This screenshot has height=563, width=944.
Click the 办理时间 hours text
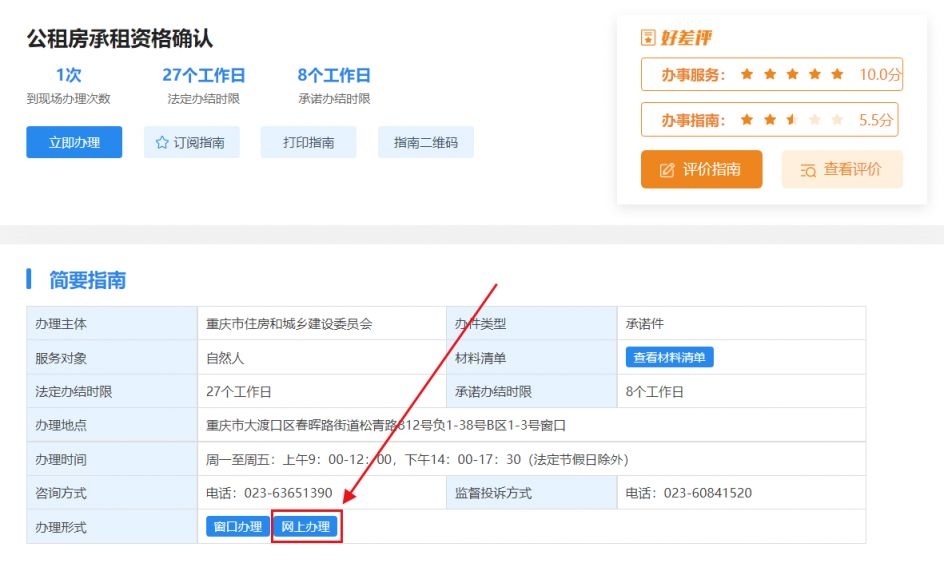point(417,459)
